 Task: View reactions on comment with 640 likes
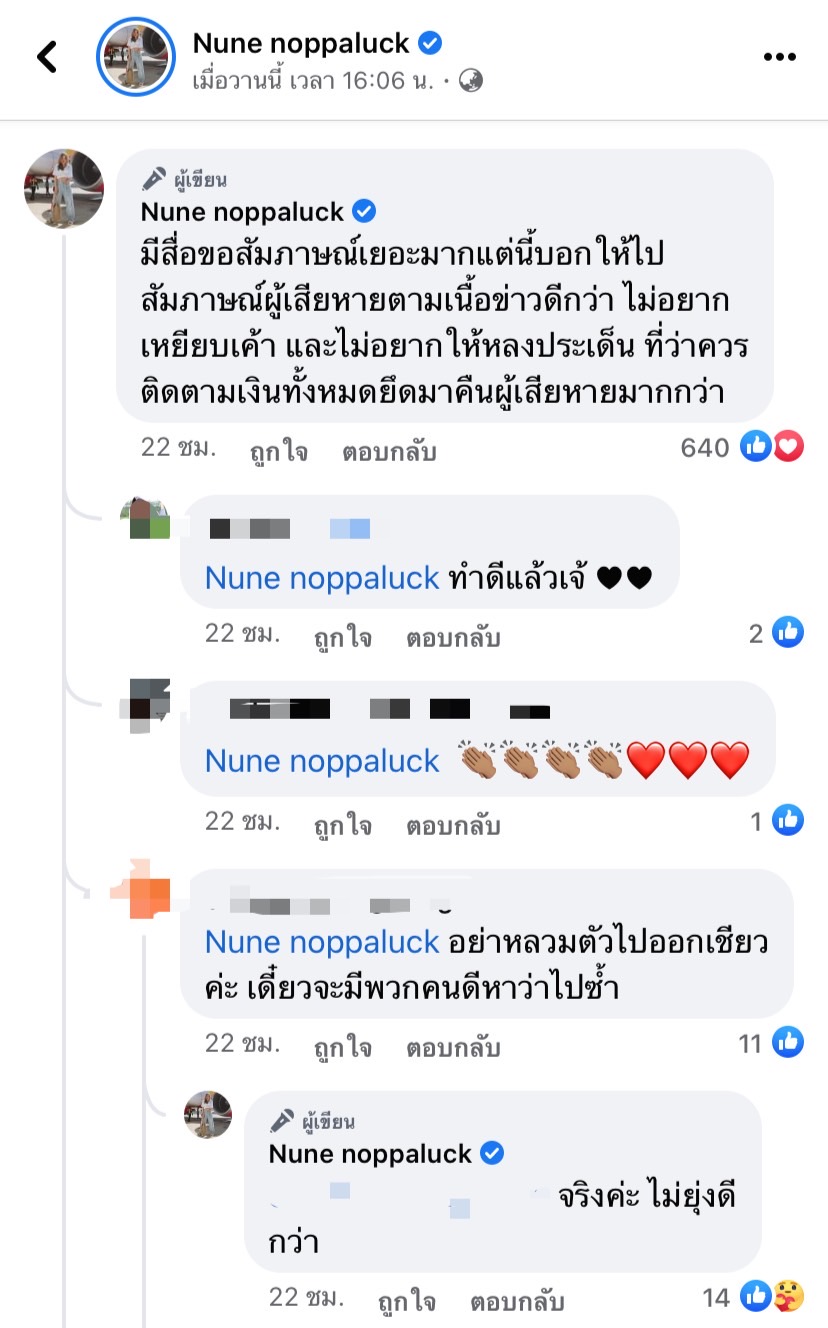click(772, 447)
